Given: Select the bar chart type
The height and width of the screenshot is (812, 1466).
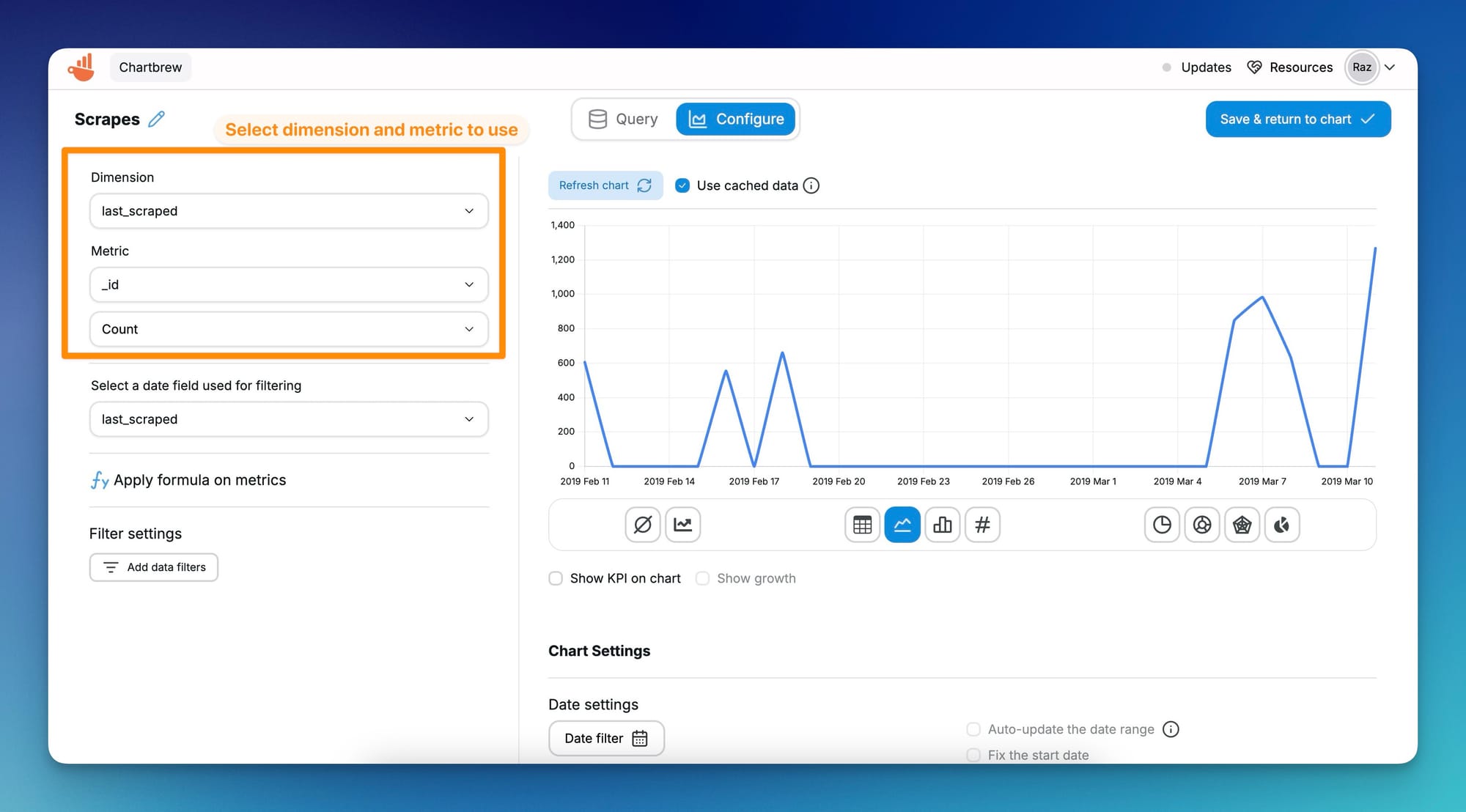Looking at the screenshot, I should 943,525.
